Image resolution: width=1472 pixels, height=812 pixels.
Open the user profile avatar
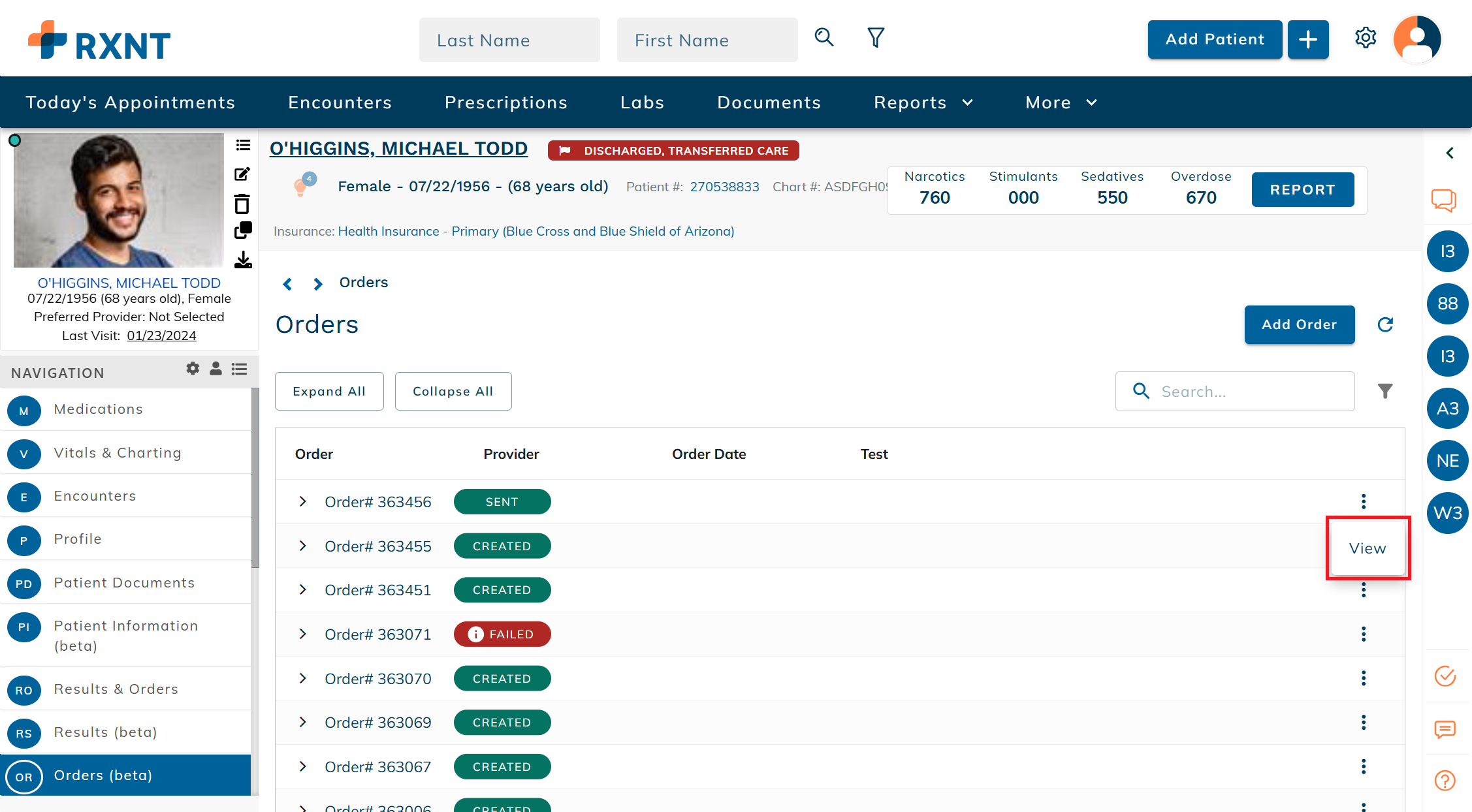(1417, 39)
